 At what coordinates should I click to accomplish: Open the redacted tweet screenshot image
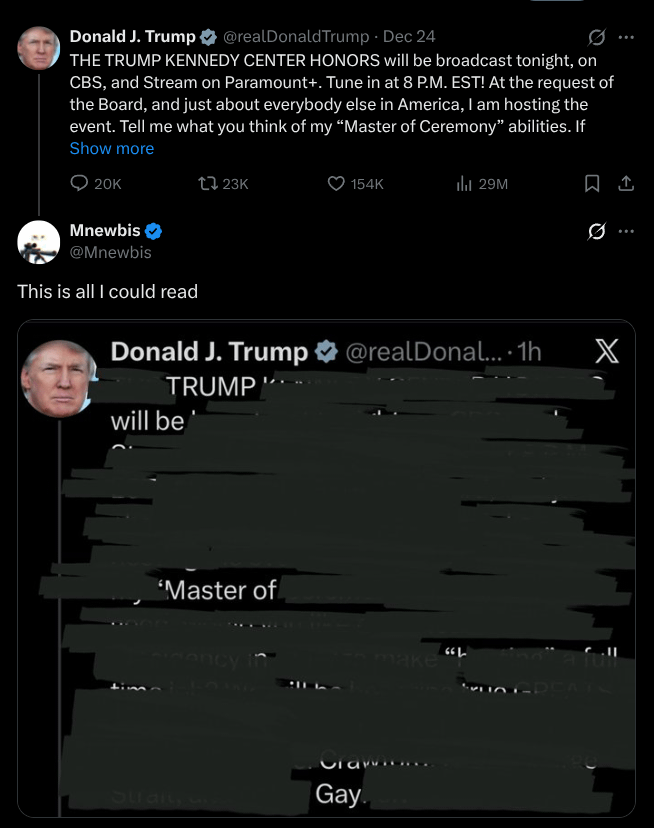pyautogui.click(x=326, y=568)
